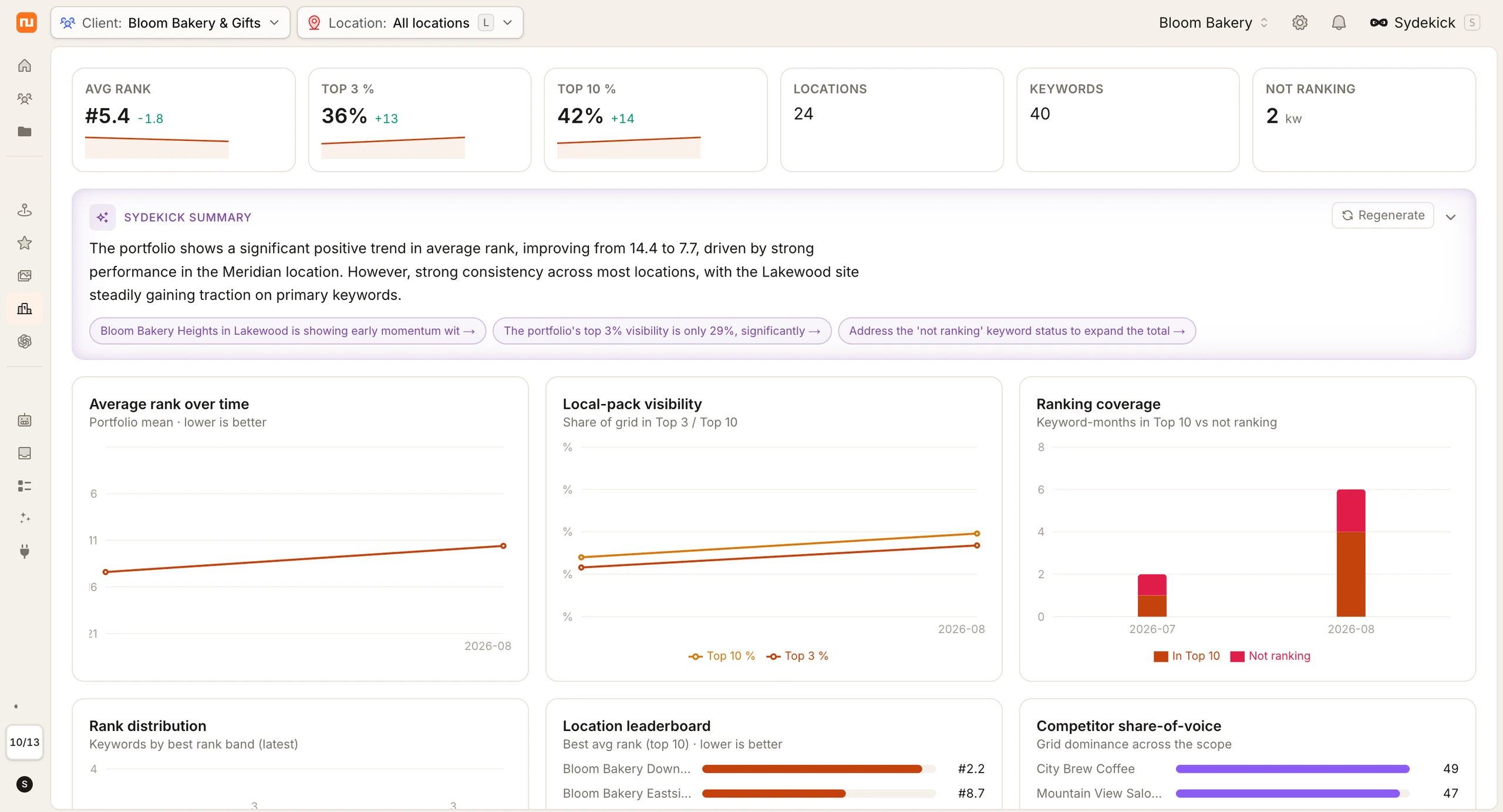
Task: Toggle the Not ranking legend entry
Action: coord(1270,656)
